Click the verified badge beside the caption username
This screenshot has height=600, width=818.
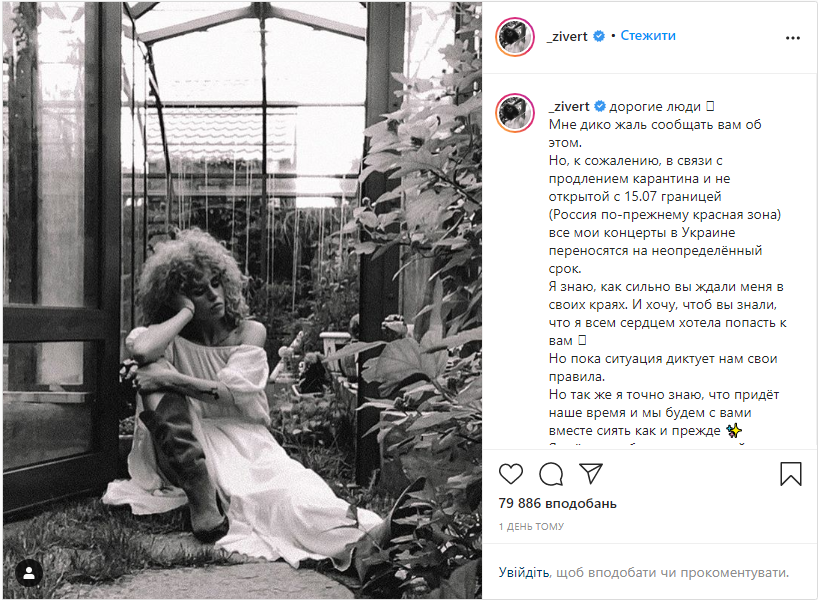tap(600, 106)
